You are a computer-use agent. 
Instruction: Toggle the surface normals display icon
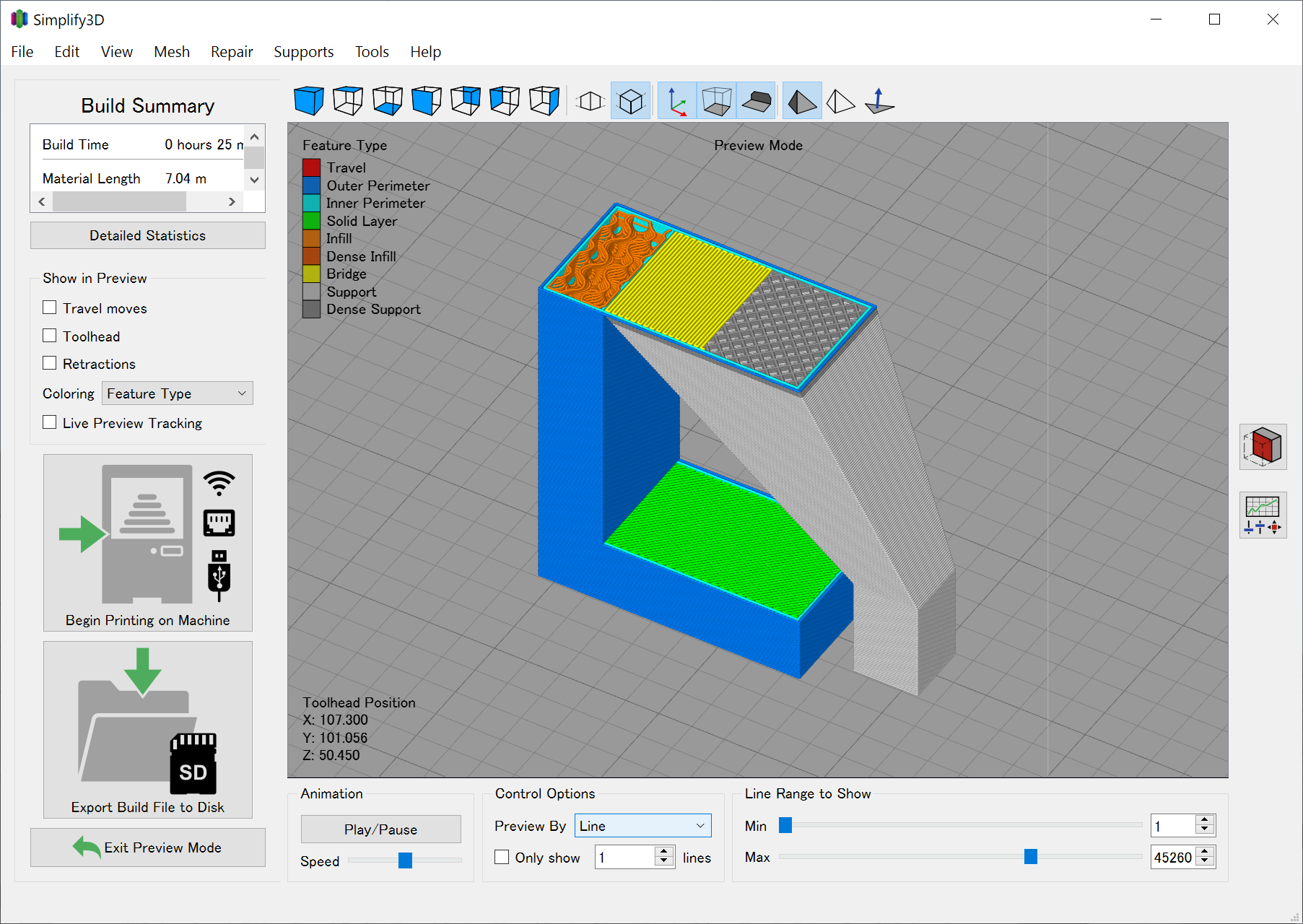click(x=879, y=101)
